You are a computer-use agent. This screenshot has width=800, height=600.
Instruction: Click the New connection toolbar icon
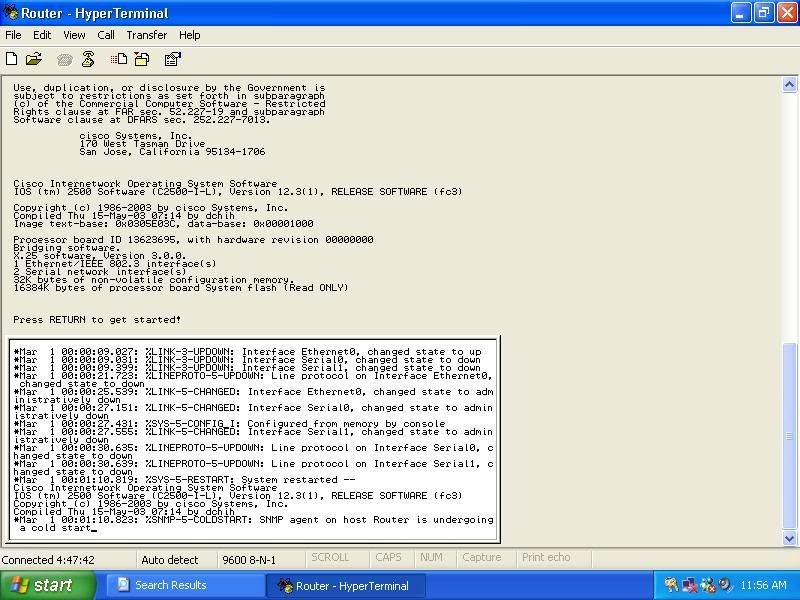11,59
